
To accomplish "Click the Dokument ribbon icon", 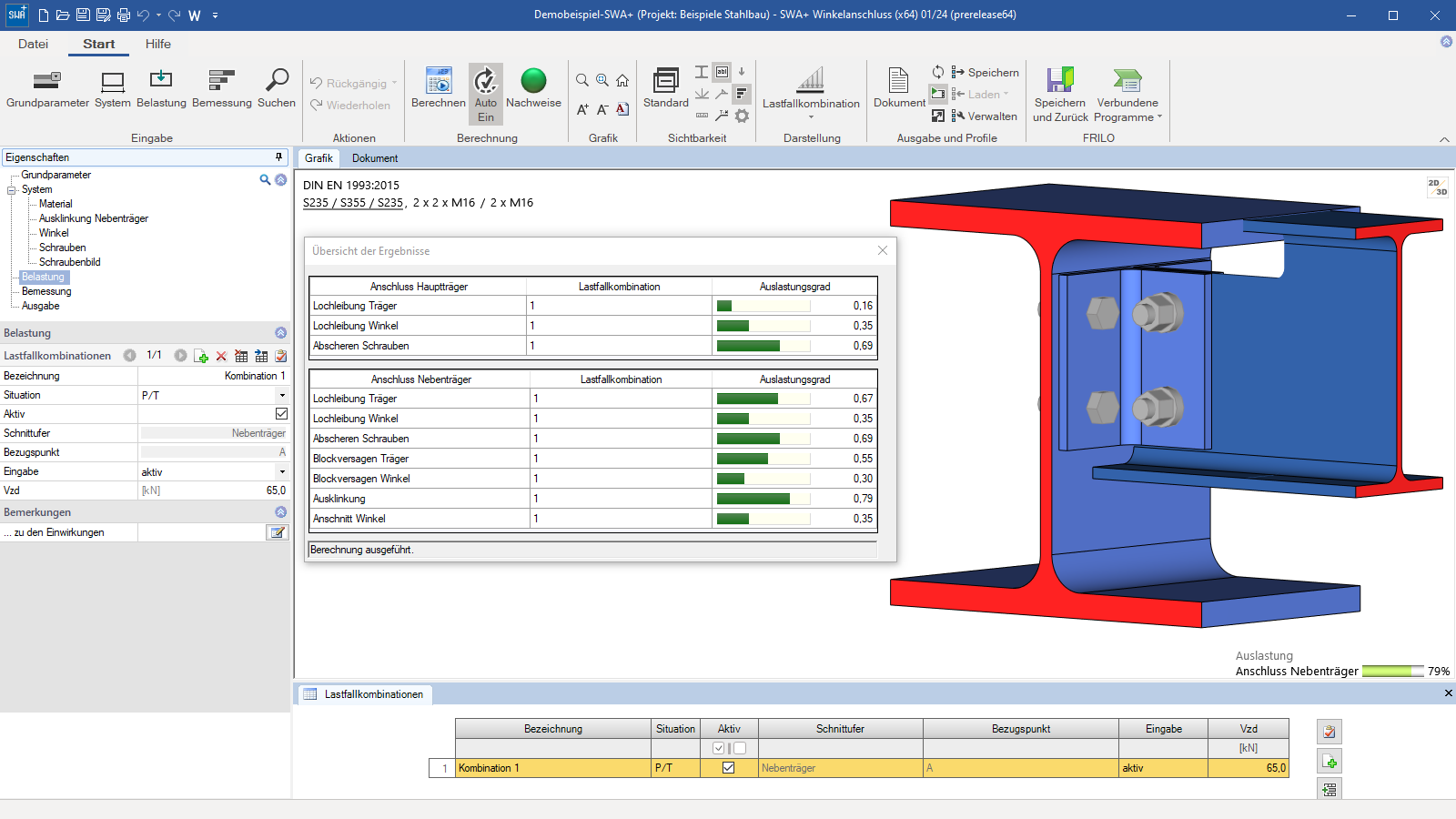I will click(899, 89).
